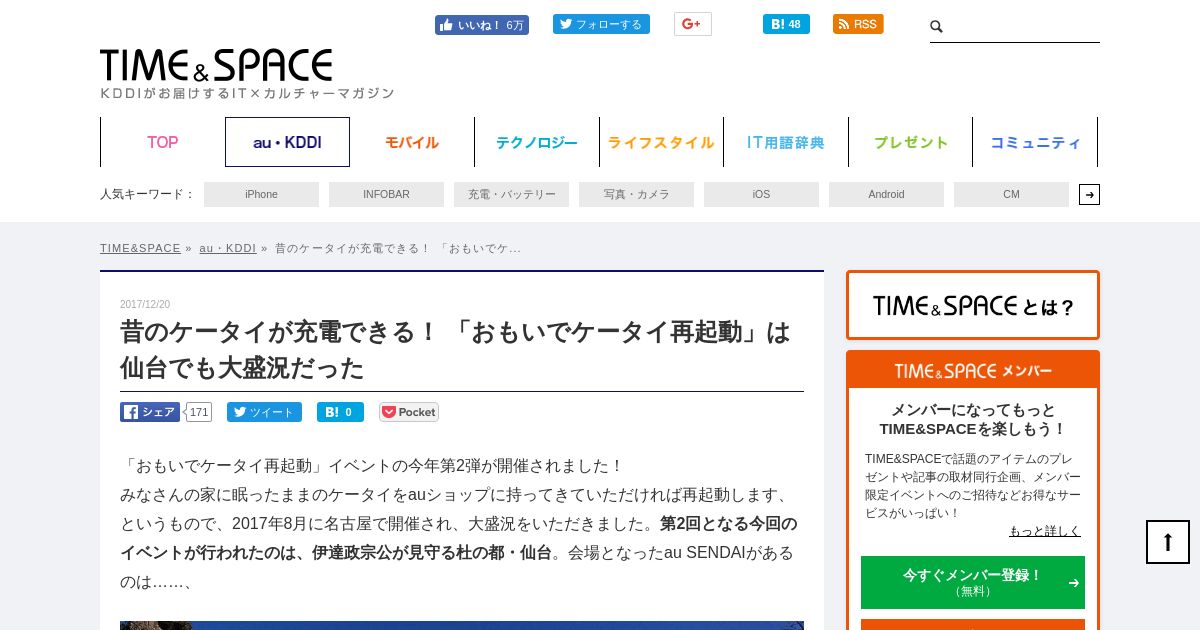Click the search magnifier icon
Screen dimensions: 1200x630
point(936,27)
